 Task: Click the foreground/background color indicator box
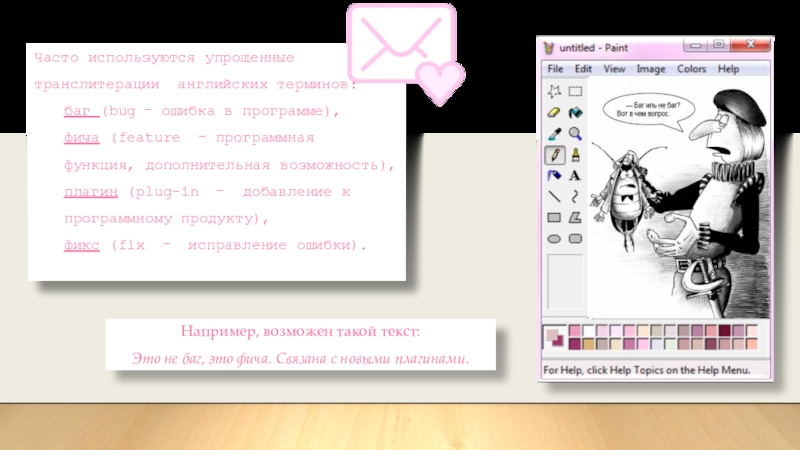click(x=555, y=337)
